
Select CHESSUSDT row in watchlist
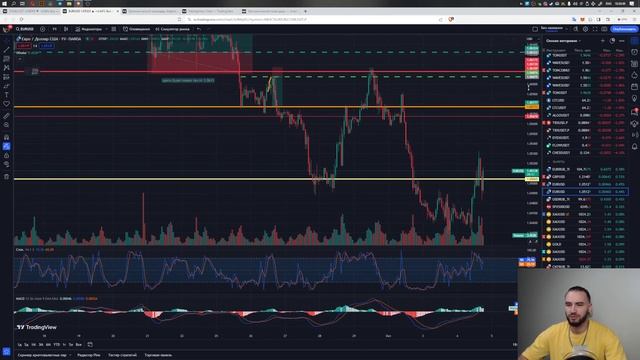click(x=585, y=153)
